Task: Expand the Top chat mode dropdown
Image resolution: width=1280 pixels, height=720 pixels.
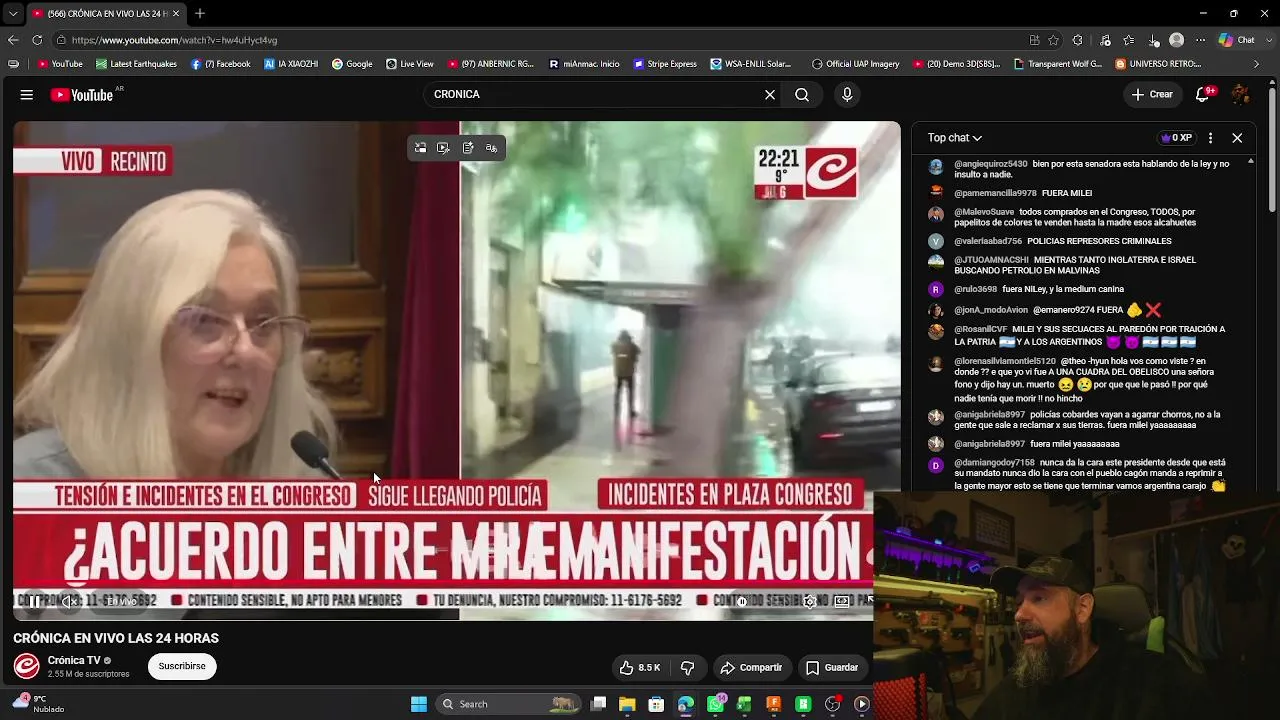Action: coord(955,138)
